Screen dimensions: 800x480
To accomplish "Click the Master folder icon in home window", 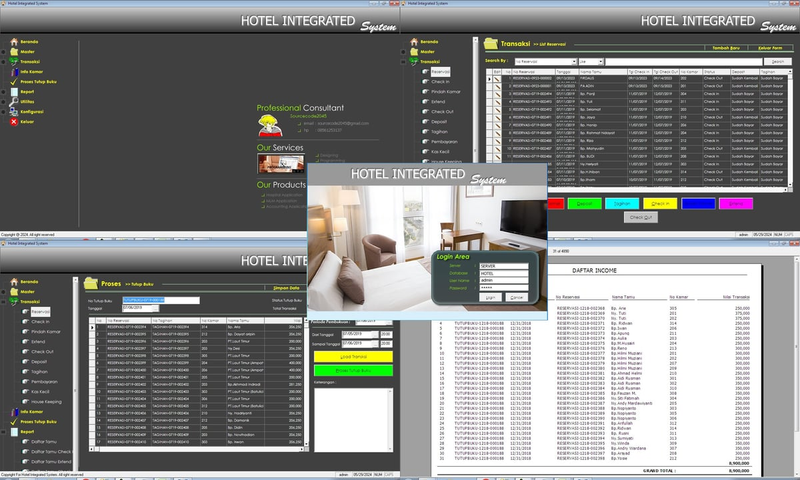I will click(x=14, y=52).
